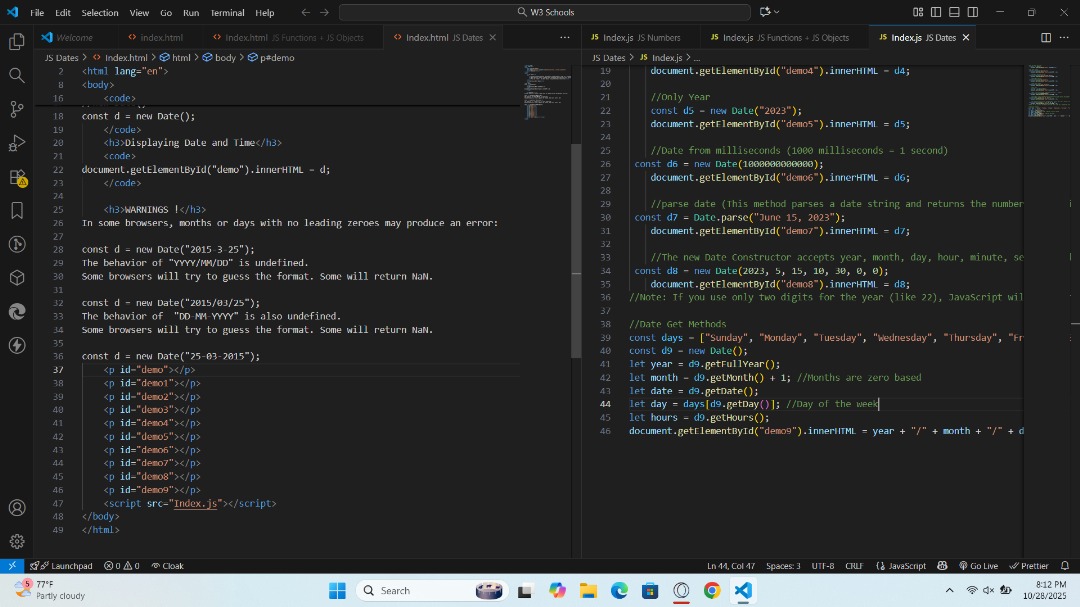Image resolution: width=1080 pixels, height=607 pixels.
Task: Show hidden system tray icons chevron
Action: click(949, 590)
